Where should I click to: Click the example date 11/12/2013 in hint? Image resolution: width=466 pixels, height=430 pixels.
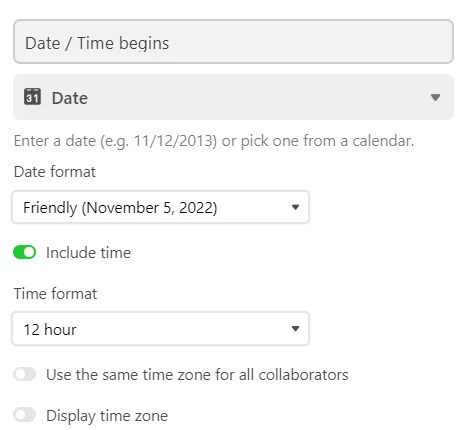tap(173, 141)
